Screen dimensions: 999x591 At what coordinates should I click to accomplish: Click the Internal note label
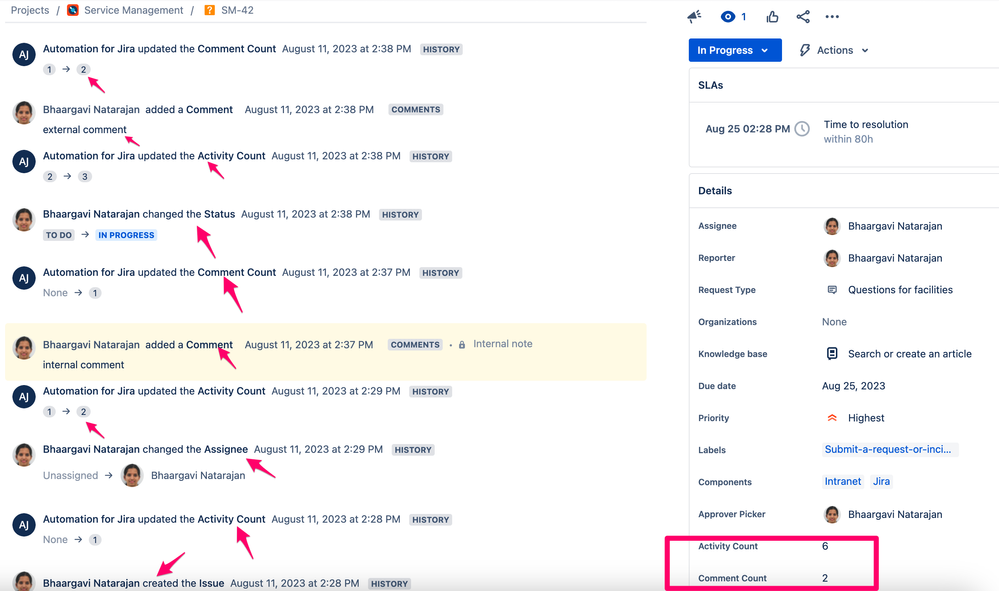coord(503,344)
